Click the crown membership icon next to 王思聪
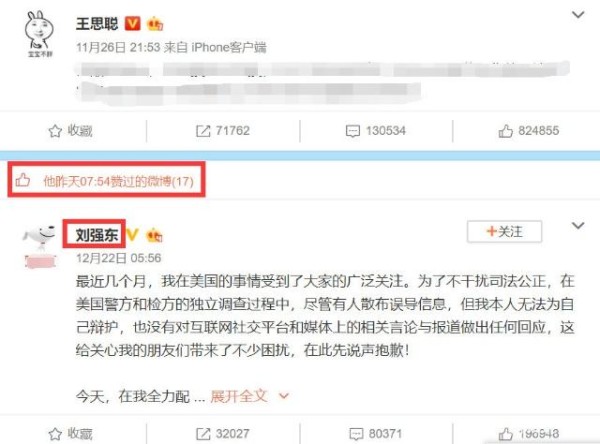The width and height of the screenshot is (600, 444). (155, 24)
